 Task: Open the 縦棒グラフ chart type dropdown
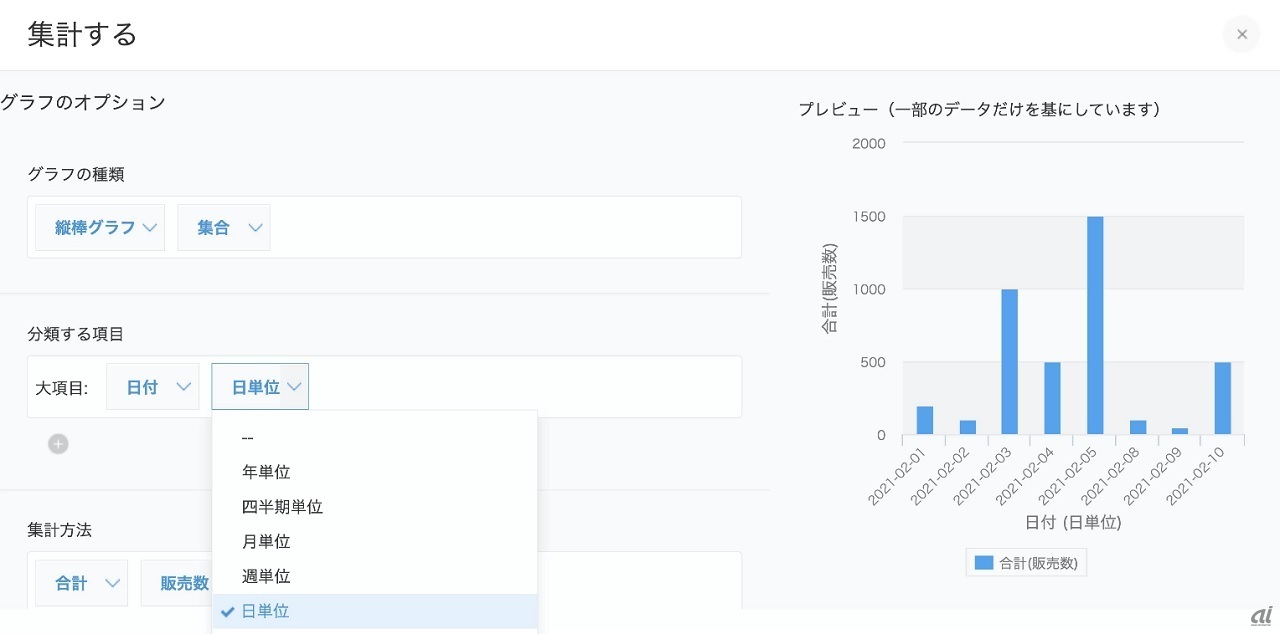(x=100, y=228)
